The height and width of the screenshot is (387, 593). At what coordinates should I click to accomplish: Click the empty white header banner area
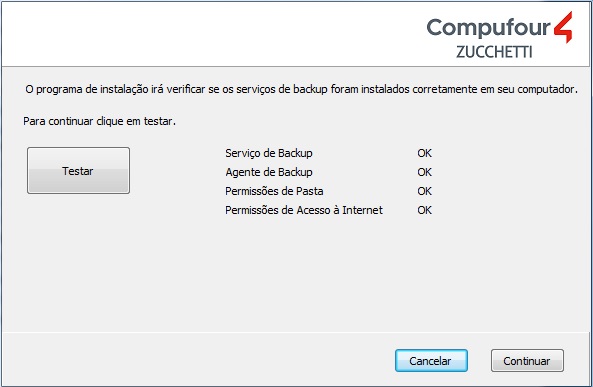(212, 34)
